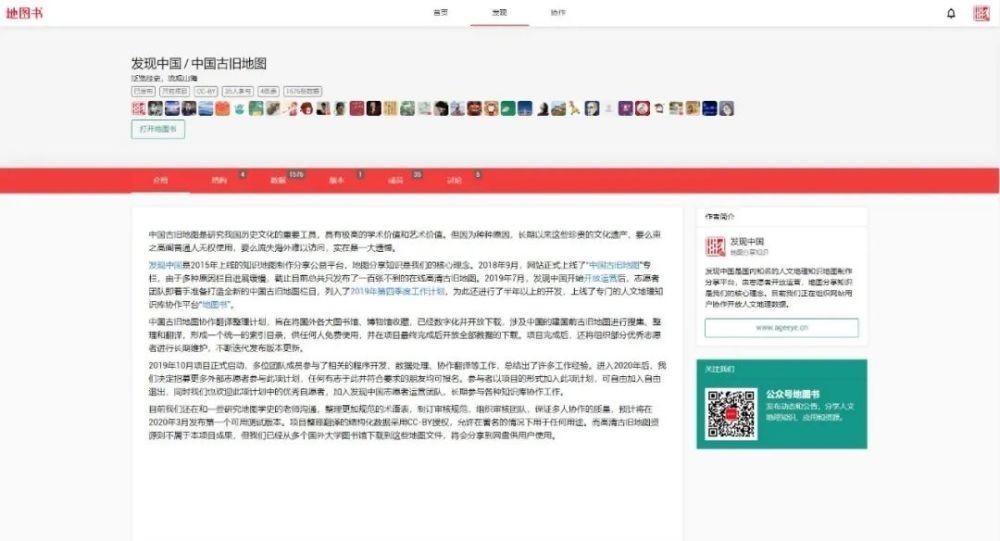
Task: Click the 发现中国 author seal logo
Action: (x=715, y=245)
